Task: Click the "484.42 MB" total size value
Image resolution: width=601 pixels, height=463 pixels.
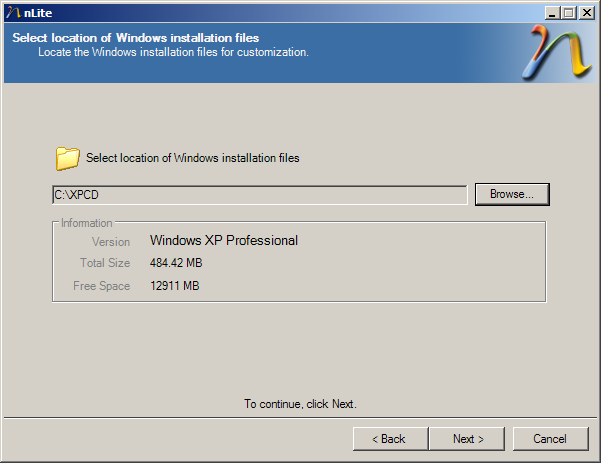Action: [176, 263]
